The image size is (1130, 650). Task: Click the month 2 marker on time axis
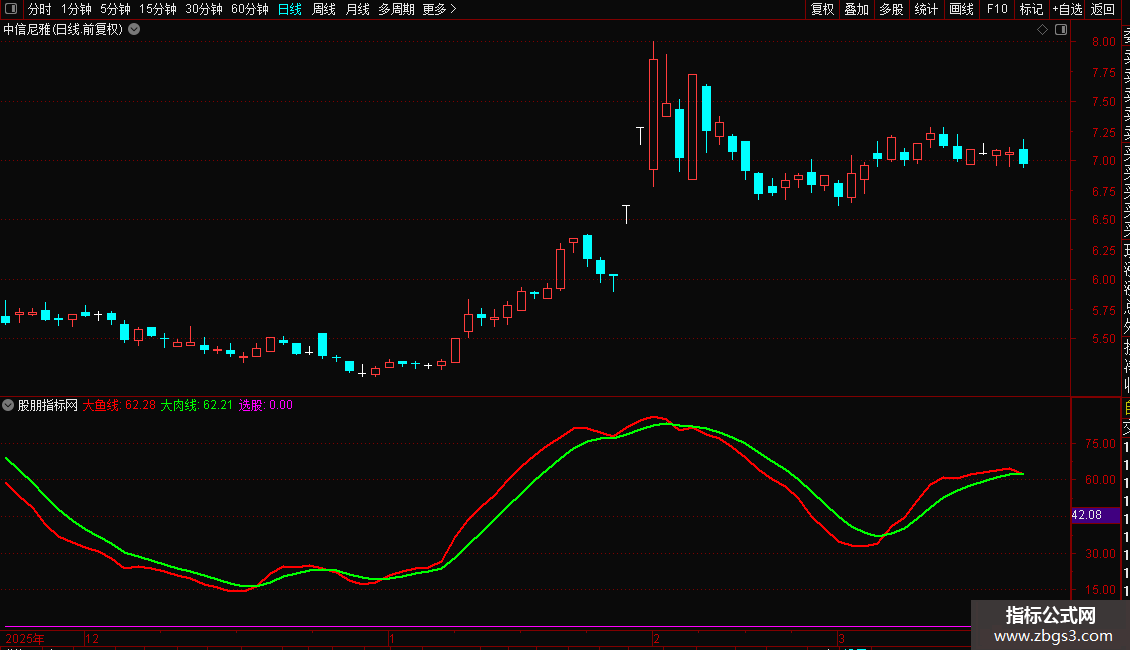657,638
